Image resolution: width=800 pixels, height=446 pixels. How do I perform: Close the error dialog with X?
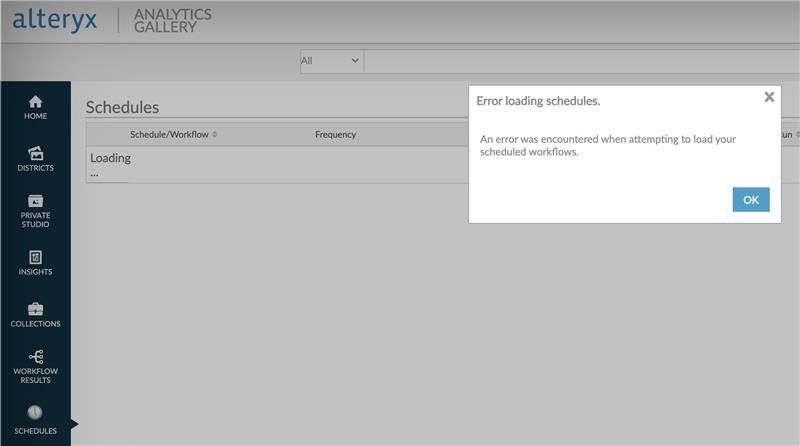point(769,97)
